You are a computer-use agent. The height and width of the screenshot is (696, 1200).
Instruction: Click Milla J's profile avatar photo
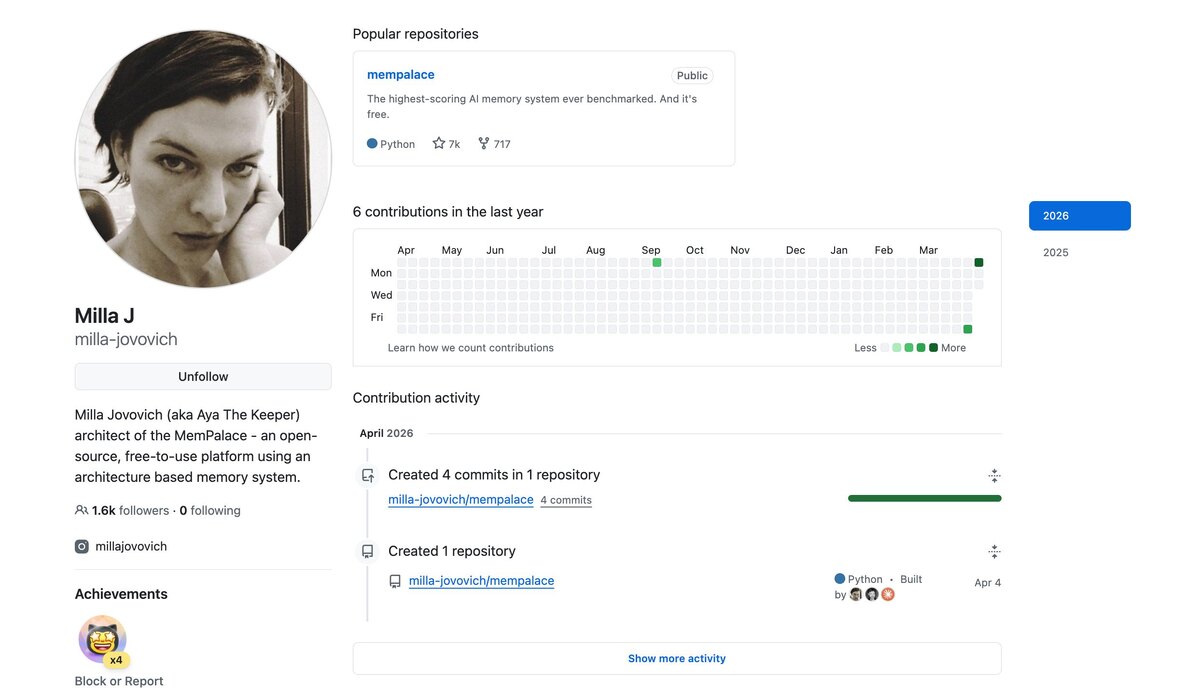click(x=203, y=159)
